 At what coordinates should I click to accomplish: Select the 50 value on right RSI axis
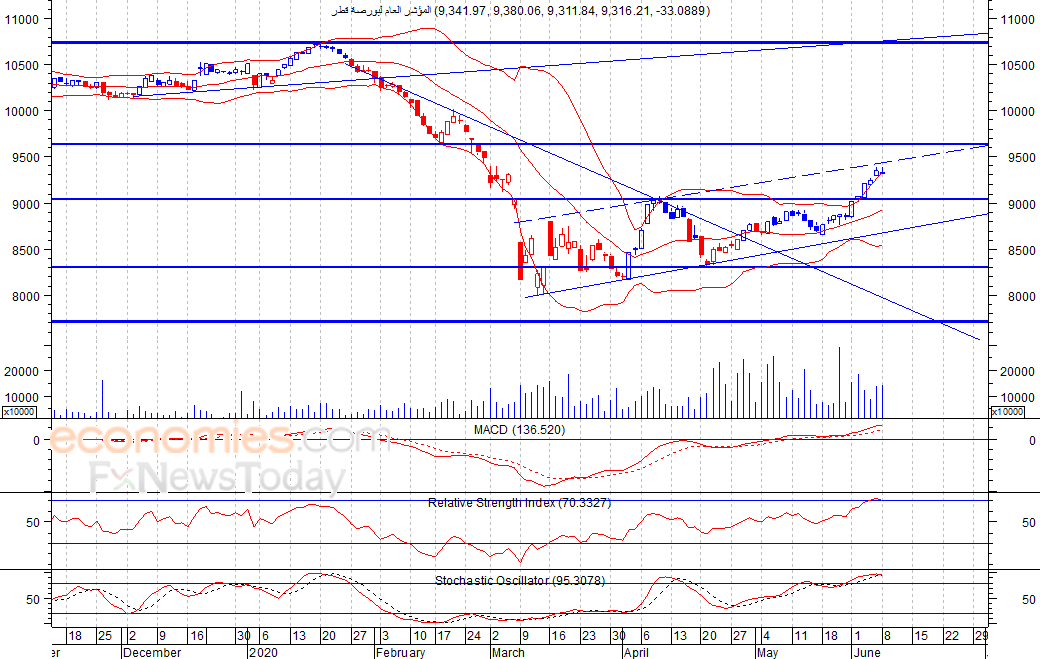(1029, 522)
